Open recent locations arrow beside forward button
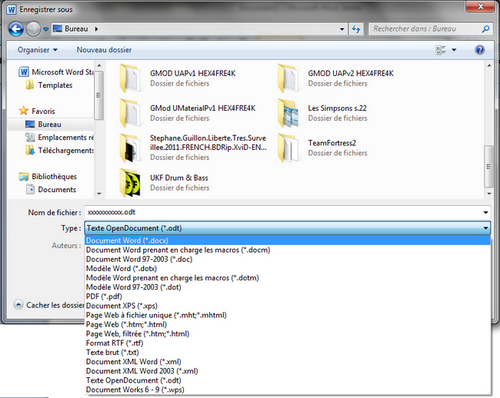Screen dimensions: 500x398 (x=46, y=29)
